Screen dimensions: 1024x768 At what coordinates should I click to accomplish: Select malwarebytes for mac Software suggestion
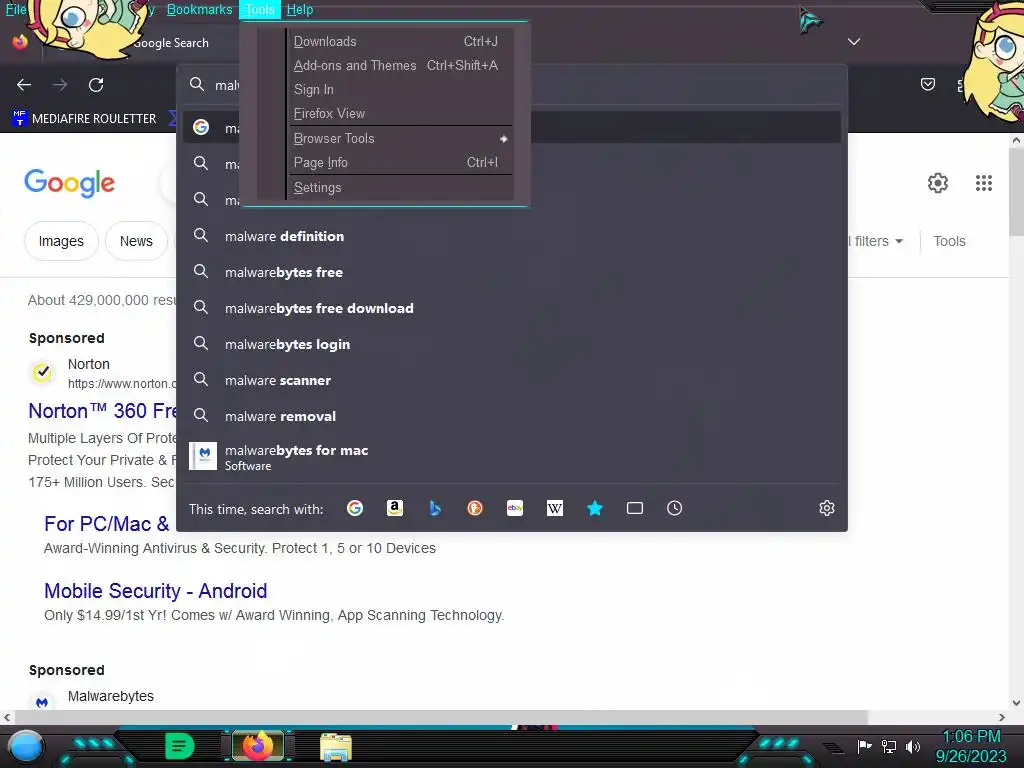click(x=511, y=456)
